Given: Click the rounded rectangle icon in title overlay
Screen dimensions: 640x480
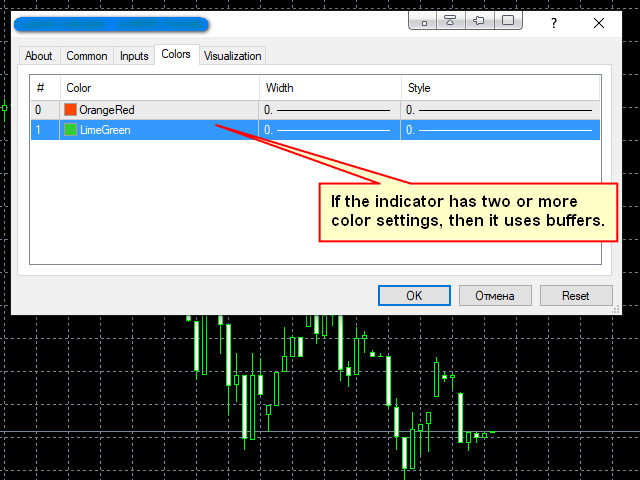Looking at the screenshot, I should 508,20.
